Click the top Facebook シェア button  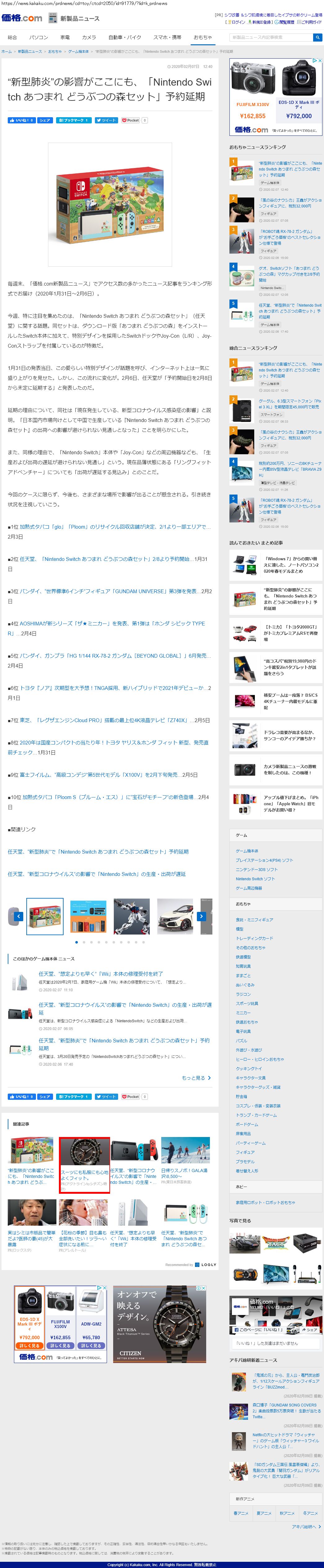(x=44, y=121)
